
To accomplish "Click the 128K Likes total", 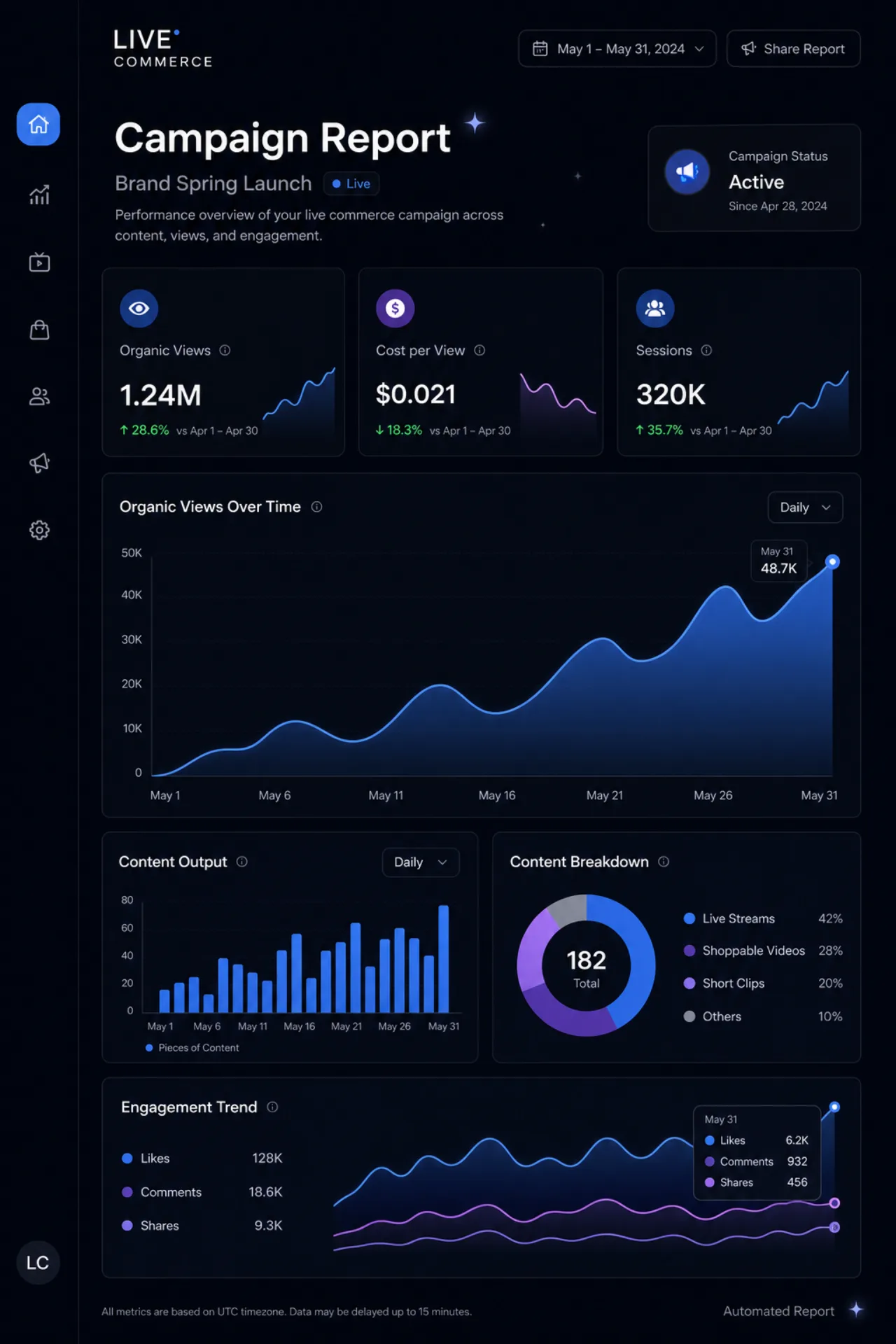I will click(x=267, y=1158).
